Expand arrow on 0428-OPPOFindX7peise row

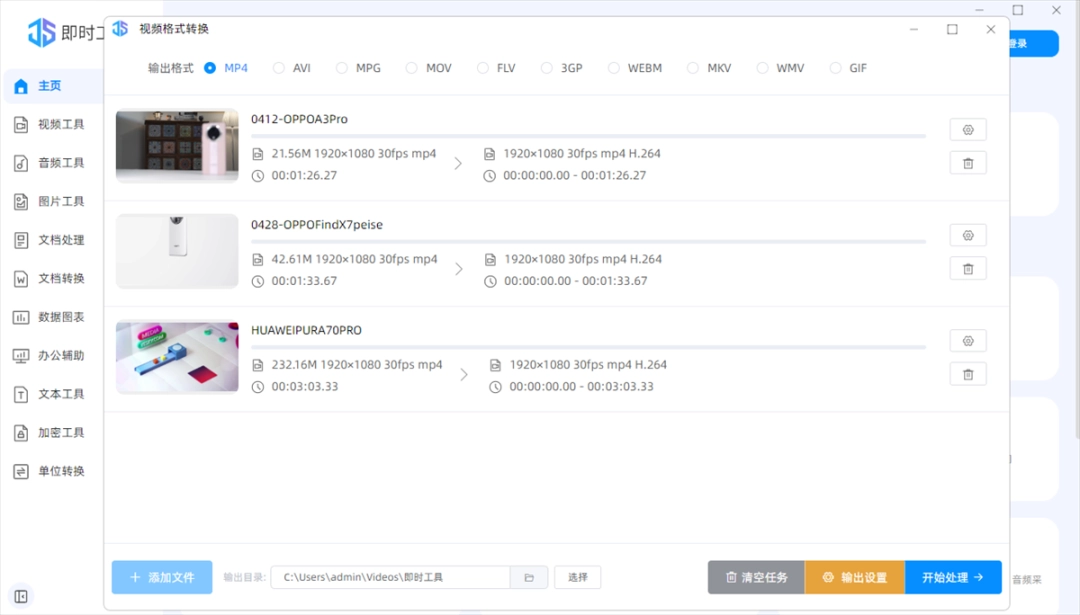458,269
